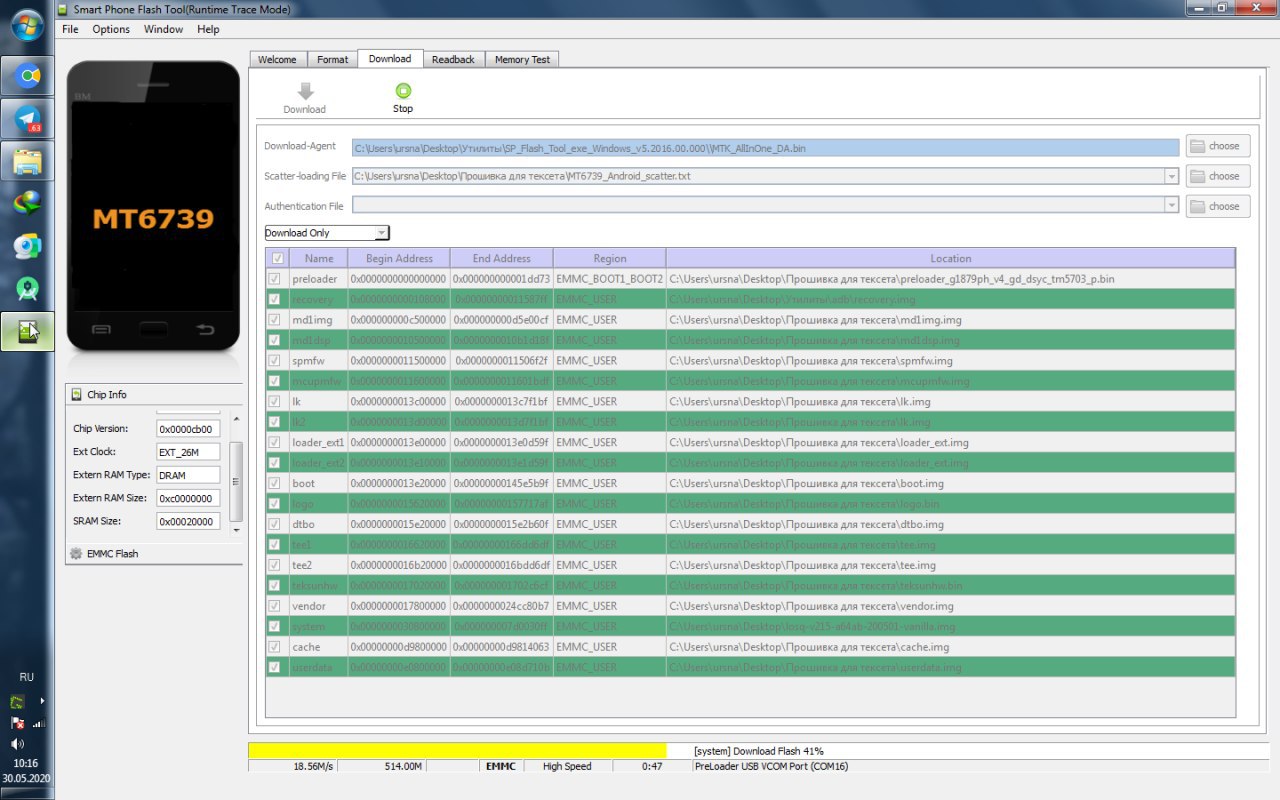Click choose for Scatter-loading File
This screenshot has height=800, width=1280.
click(1218, 176)
